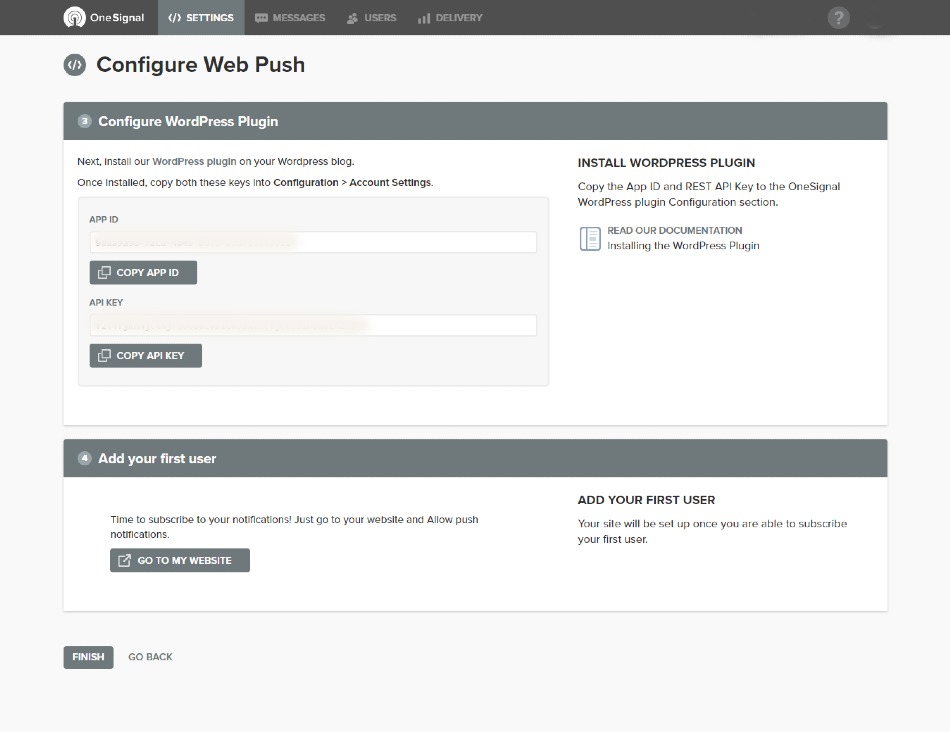This screenshot has height=732, width=950.
Task: Click the OneSignal logo icon
Action: [x=75, y=18]
